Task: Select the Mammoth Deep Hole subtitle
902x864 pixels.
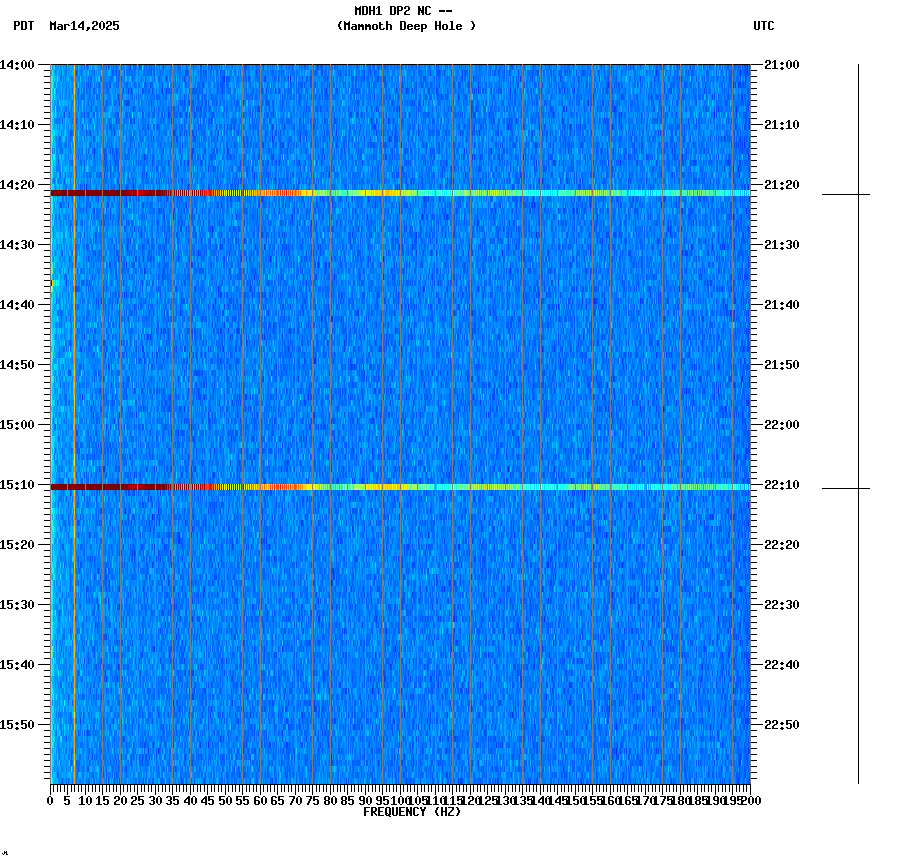Action: click(x=407, y=27)
